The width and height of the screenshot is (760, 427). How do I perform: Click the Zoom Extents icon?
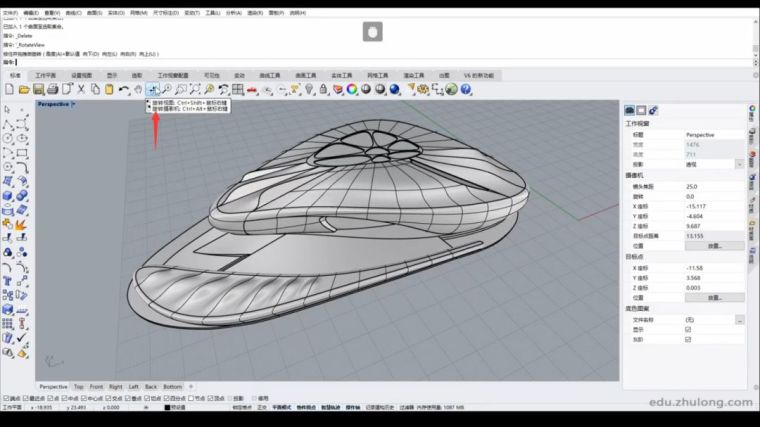click(x=195, y=89)
